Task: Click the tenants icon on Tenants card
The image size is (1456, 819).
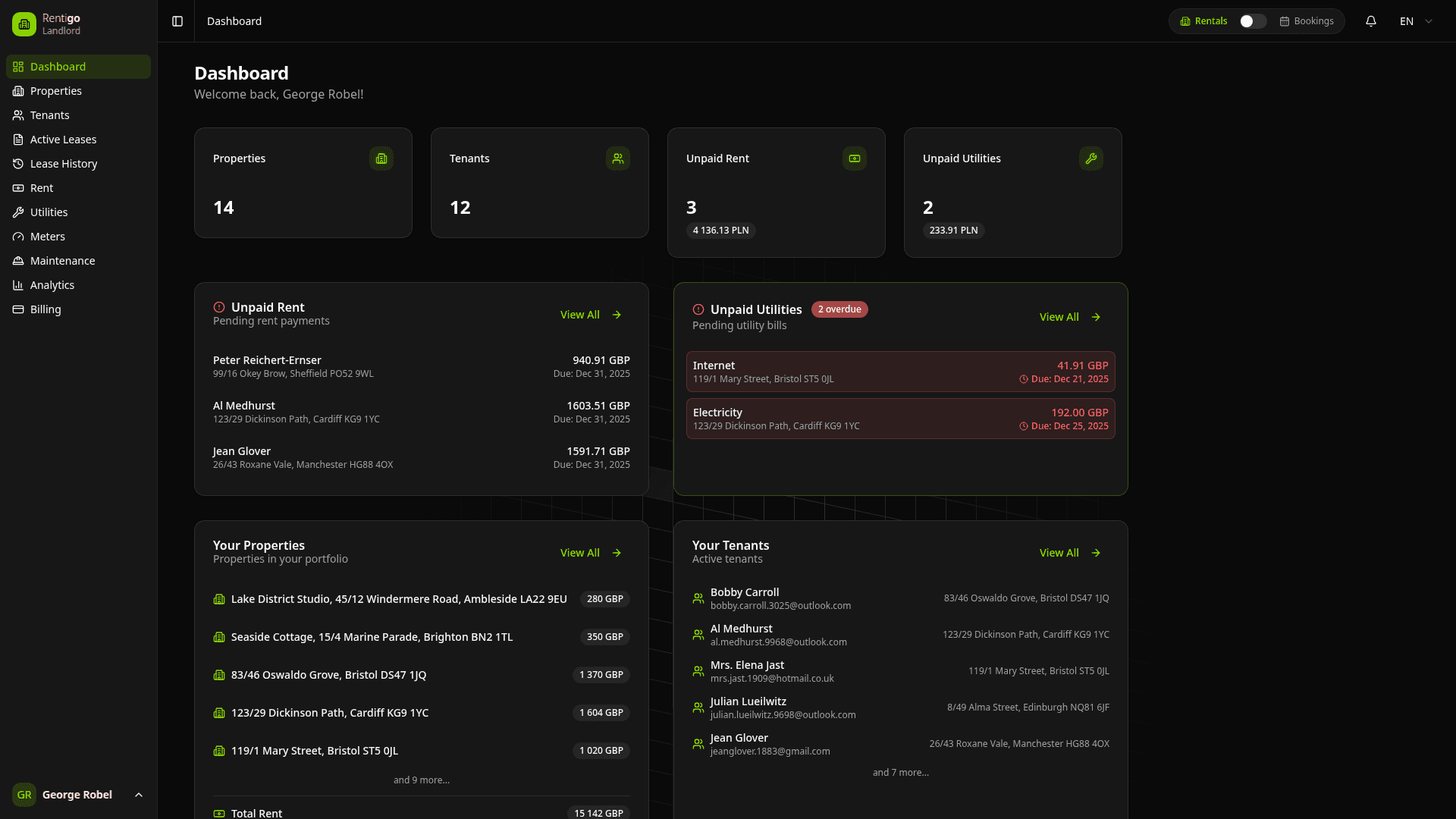Action: click(618, 158)
